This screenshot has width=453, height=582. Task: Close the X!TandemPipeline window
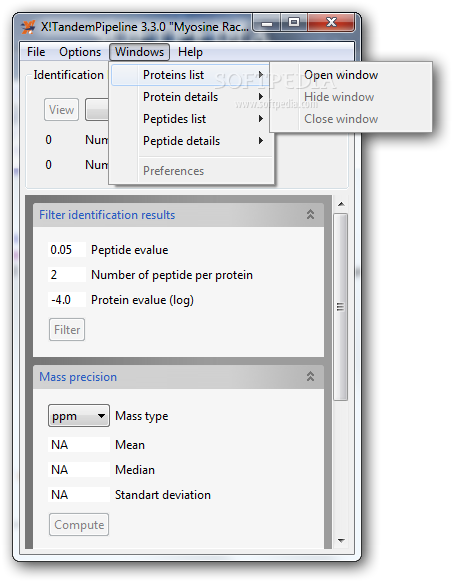coord(331,23)
